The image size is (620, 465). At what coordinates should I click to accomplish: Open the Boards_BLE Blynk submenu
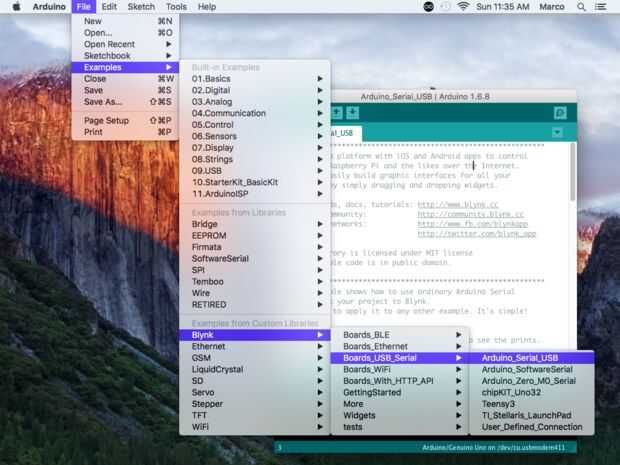400,335
